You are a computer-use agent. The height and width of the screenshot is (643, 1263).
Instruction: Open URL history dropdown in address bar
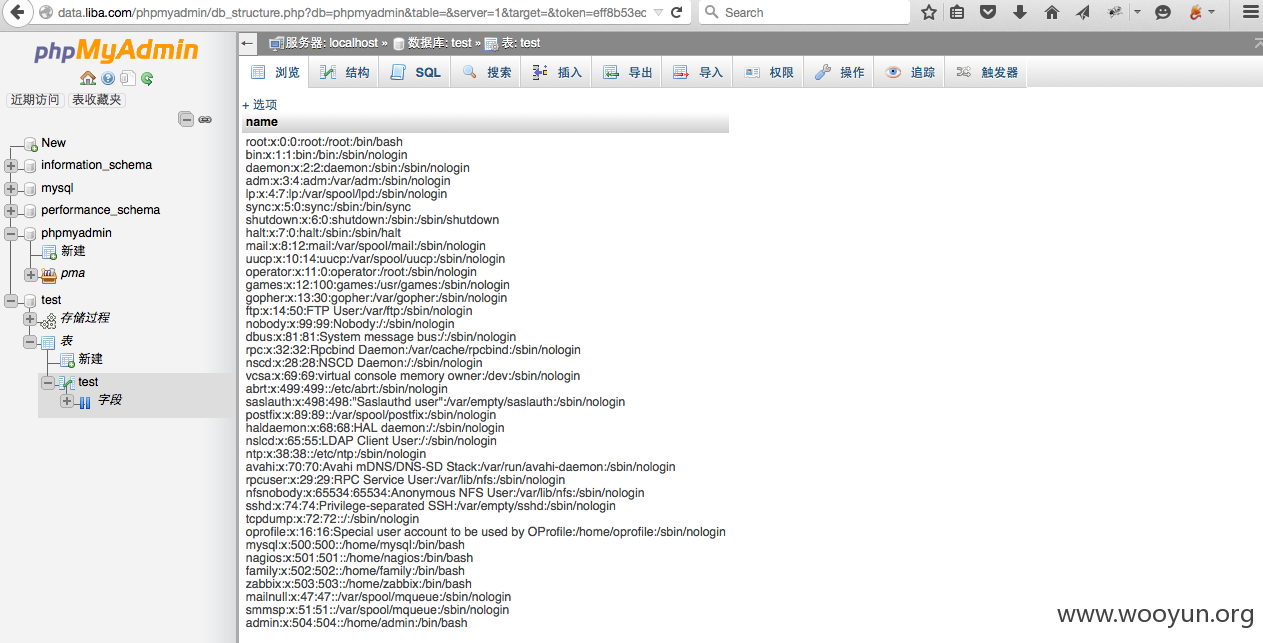pos(657,13)
